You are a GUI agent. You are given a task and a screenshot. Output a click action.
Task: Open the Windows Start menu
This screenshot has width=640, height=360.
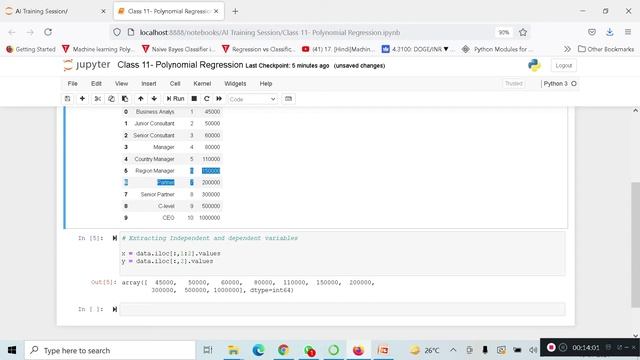(12, 350)
